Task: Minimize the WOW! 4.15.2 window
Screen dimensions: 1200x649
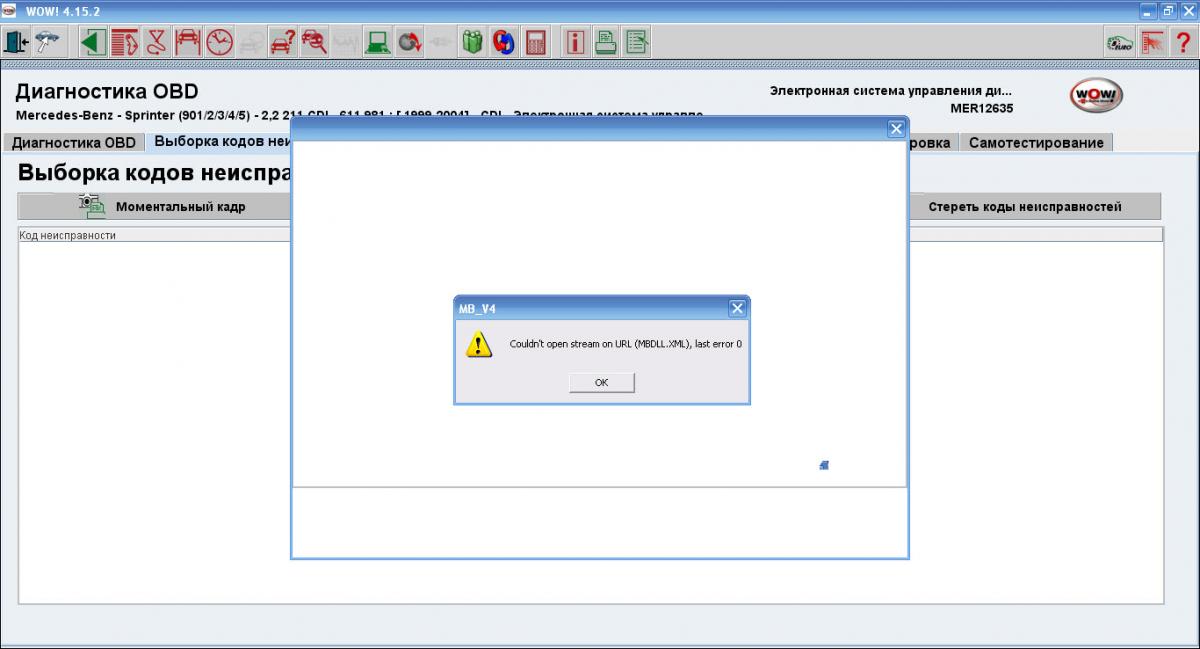Action: (1147, 10)
